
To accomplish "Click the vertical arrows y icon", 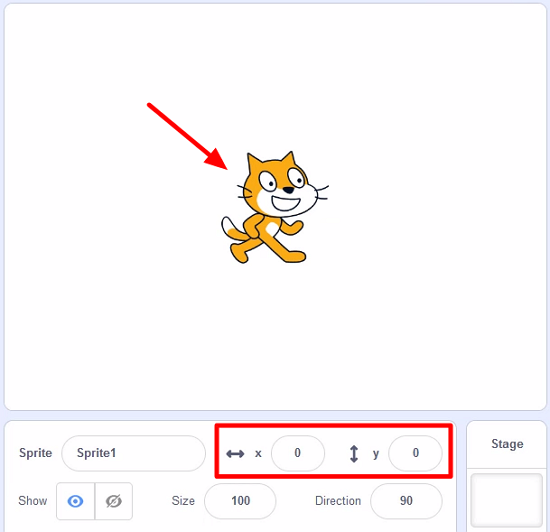I will coord(354,454).
